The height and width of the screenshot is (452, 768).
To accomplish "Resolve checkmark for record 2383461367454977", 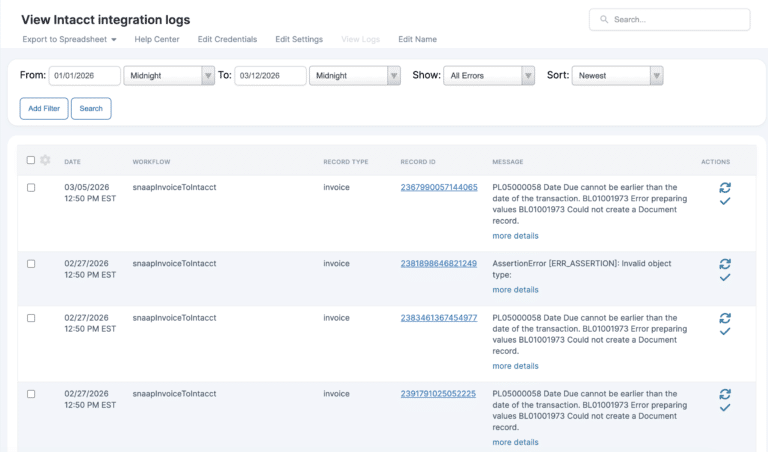I will click(x=725, y=332).
